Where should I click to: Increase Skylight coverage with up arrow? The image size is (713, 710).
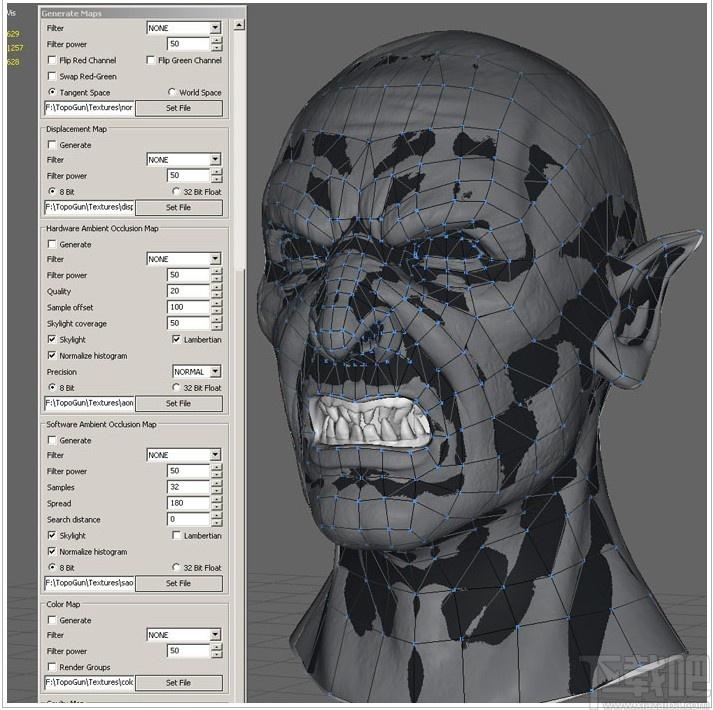(x=217, y=320)
